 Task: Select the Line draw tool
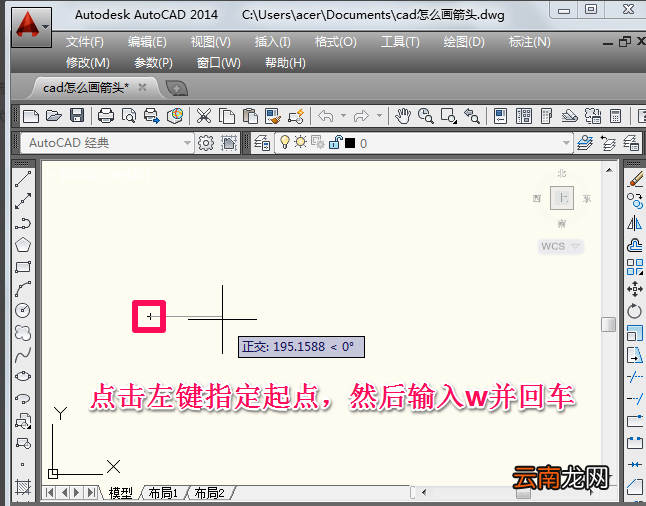(23, 179)
